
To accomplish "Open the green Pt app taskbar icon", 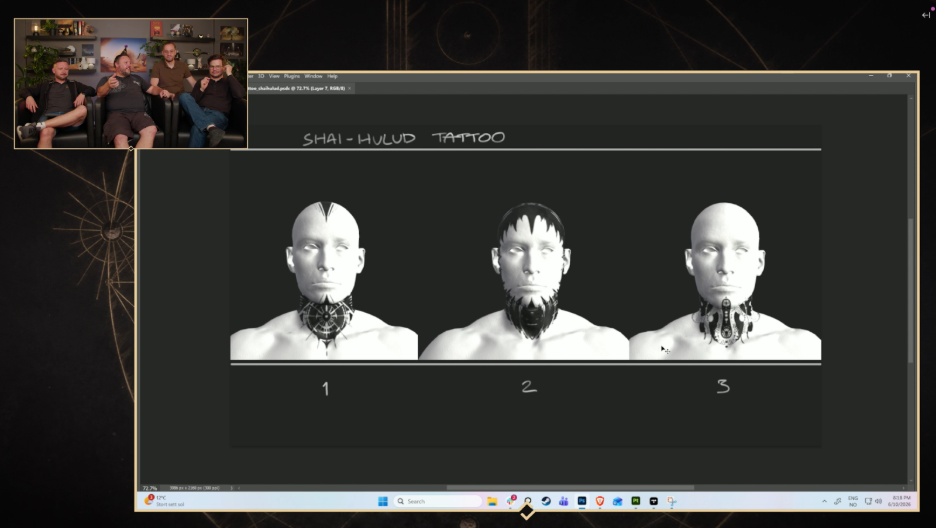I will pyautogui.click(x=635, y=501).
